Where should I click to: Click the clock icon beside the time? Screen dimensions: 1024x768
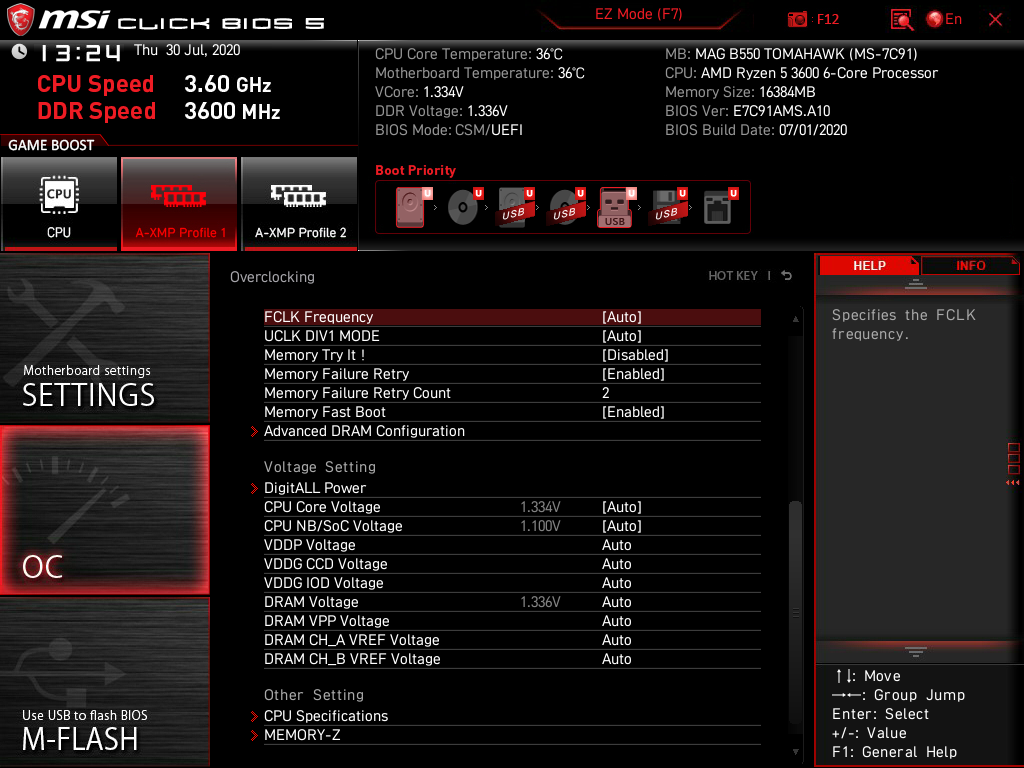(20, 52)
